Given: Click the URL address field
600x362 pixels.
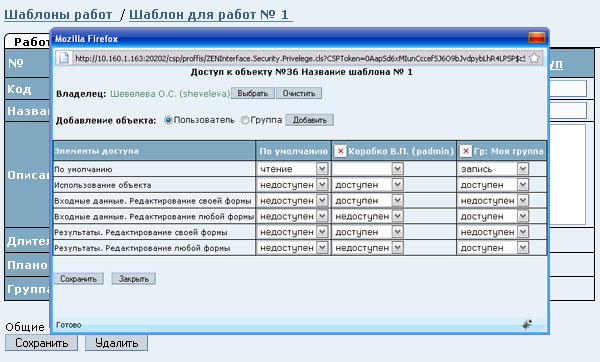Looking at the screenshot, I should [300, 58].
